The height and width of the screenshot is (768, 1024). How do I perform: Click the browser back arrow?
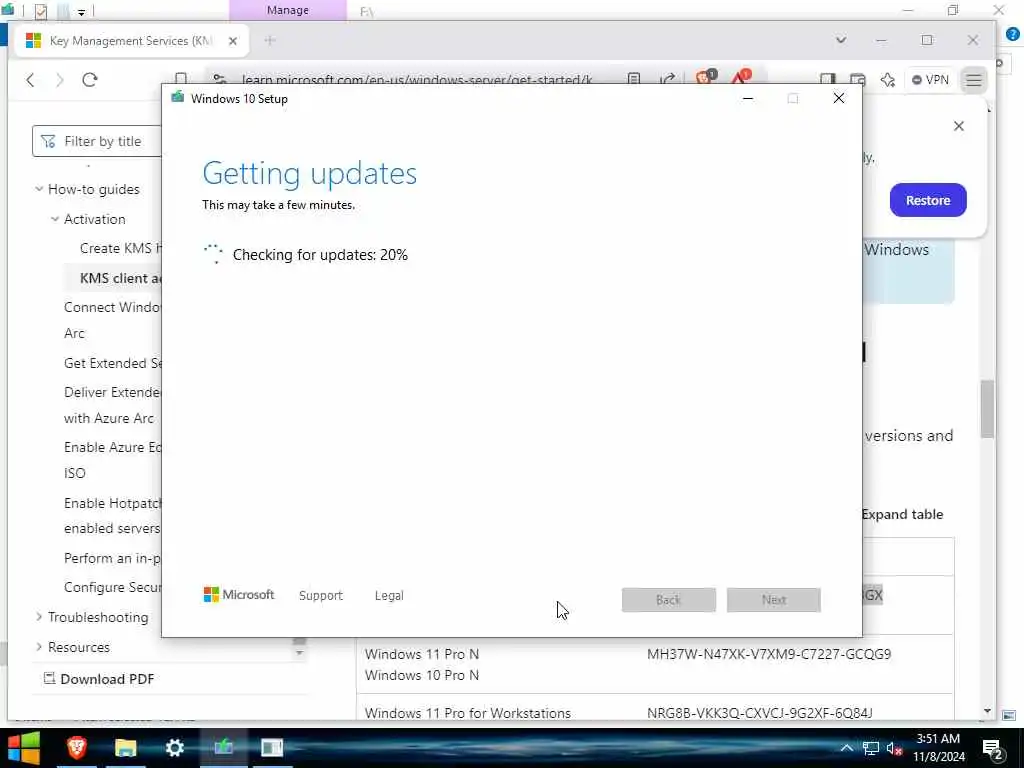(x=30, y=80)
